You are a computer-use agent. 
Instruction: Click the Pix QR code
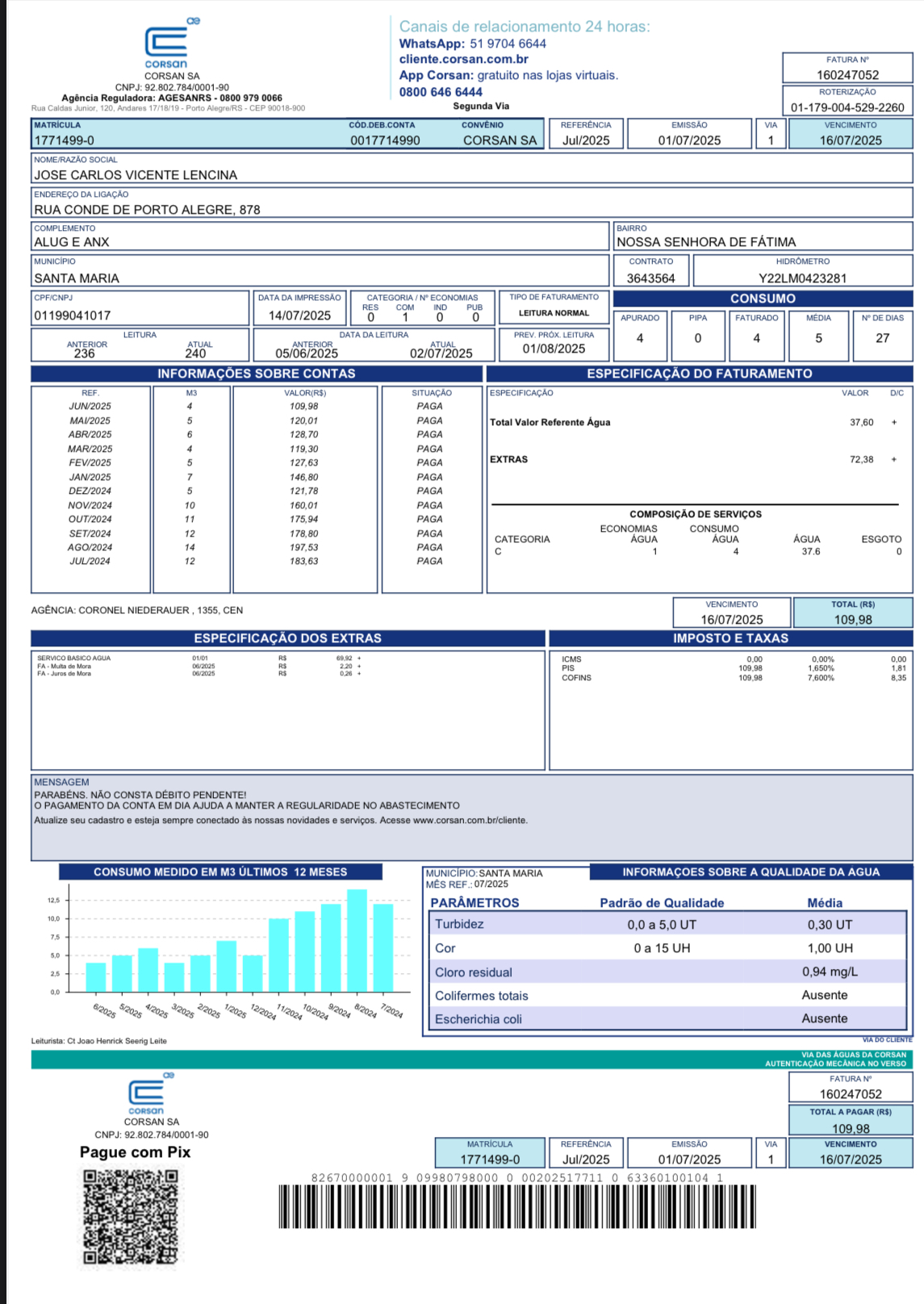pyautogui.click(x=130, y=1216)
